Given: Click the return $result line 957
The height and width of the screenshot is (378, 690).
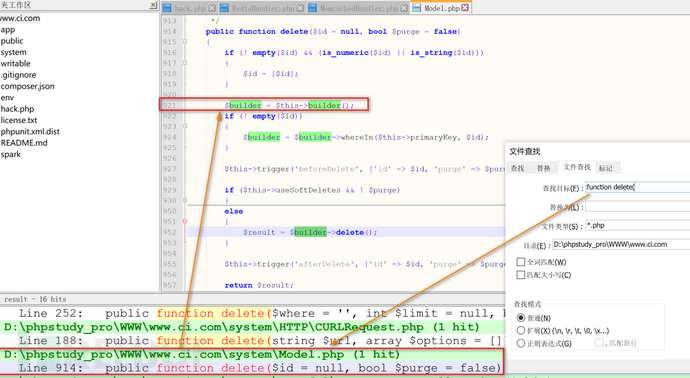Looking at the screenshot, I should point(259,285).
